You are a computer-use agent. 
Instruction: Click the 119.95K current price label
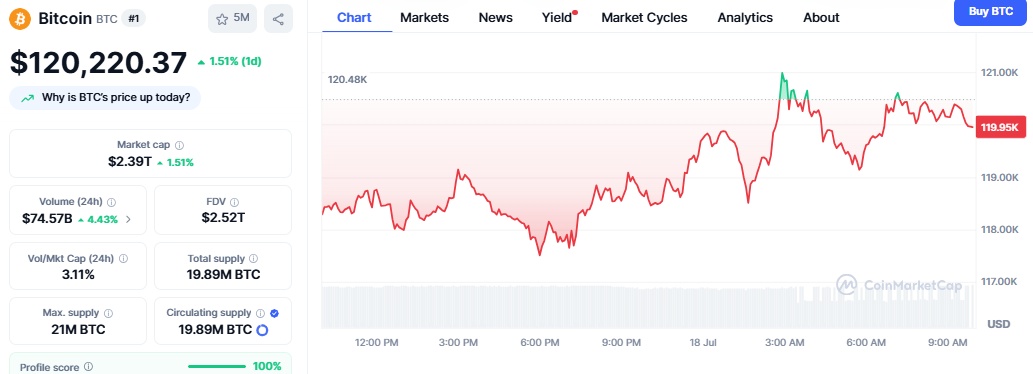point(999,127)
